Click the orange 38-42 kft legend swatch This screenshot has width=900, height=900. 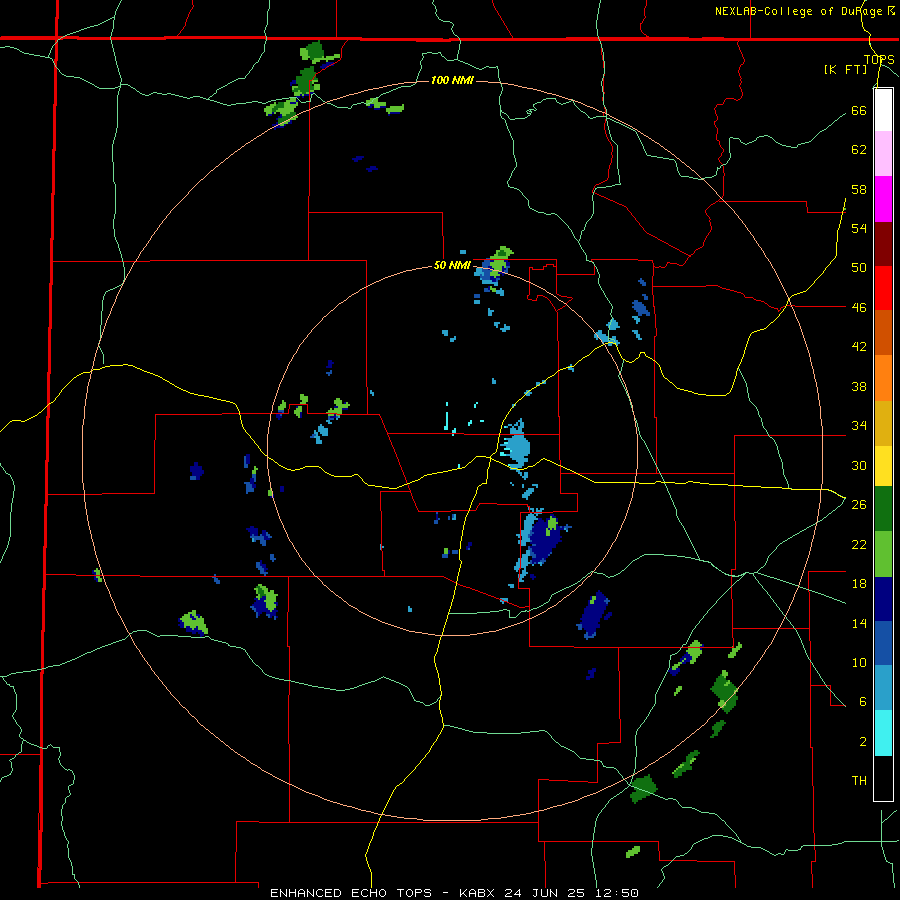(883, 378)
